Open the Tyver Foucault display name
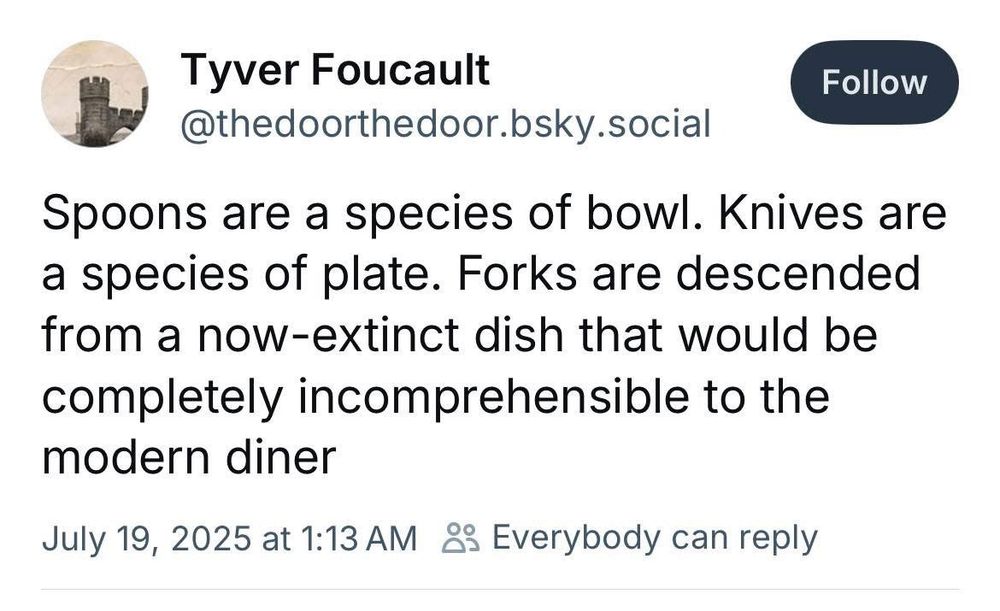This screenshot has width=1000, height=611. pos(335,70)
